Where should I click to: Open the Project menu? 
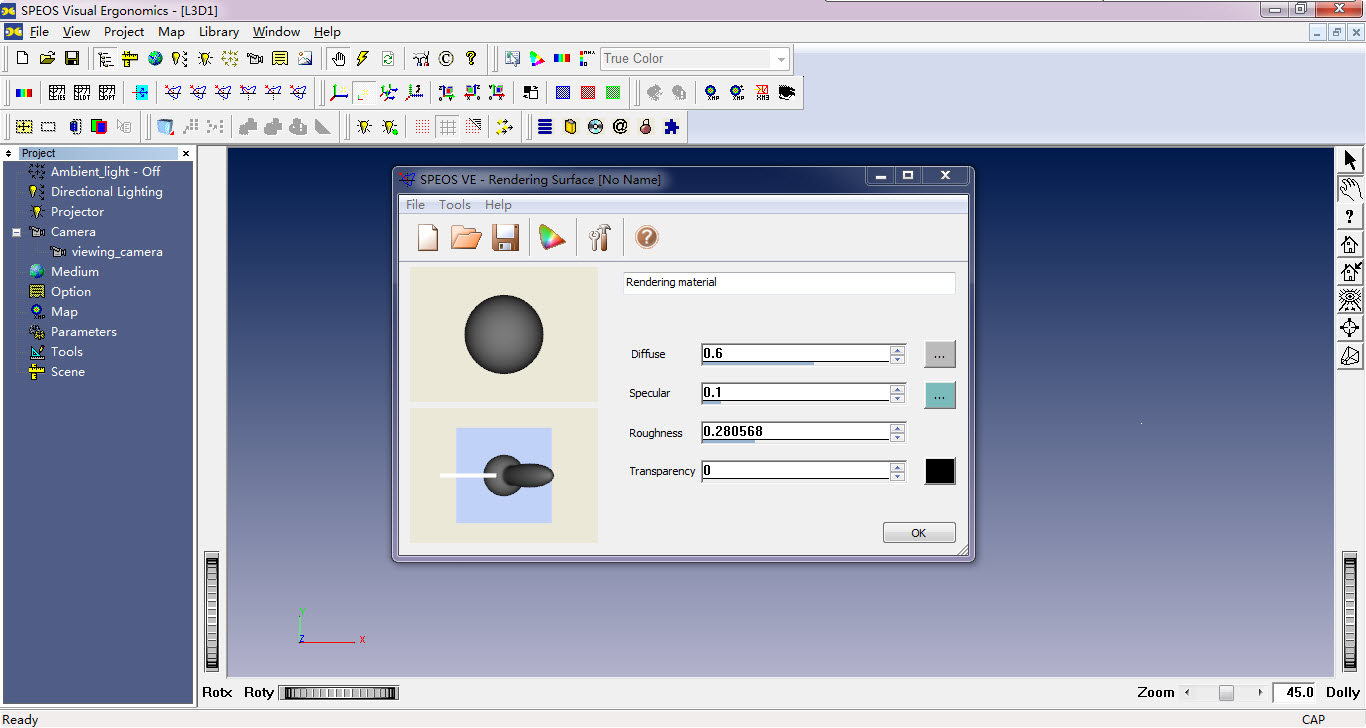click(124, 32)
